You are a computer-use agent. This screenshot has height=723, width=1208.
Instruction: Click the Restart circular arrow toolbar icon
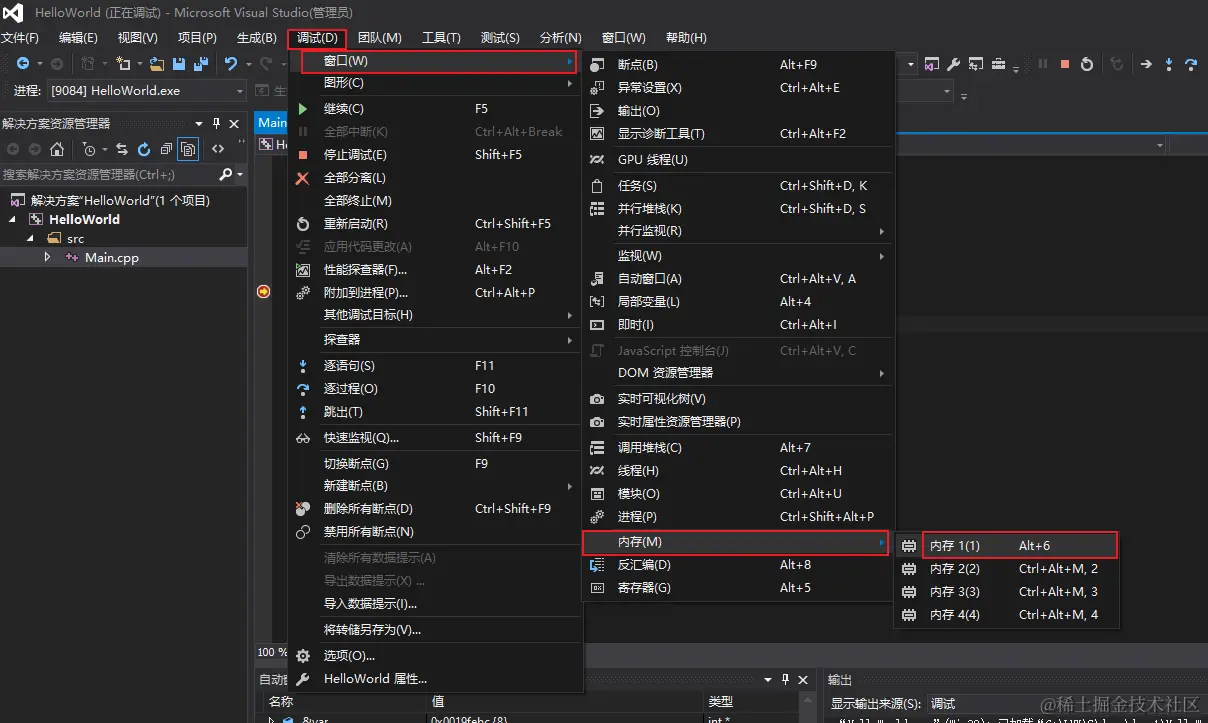(x=1087, y=64)
